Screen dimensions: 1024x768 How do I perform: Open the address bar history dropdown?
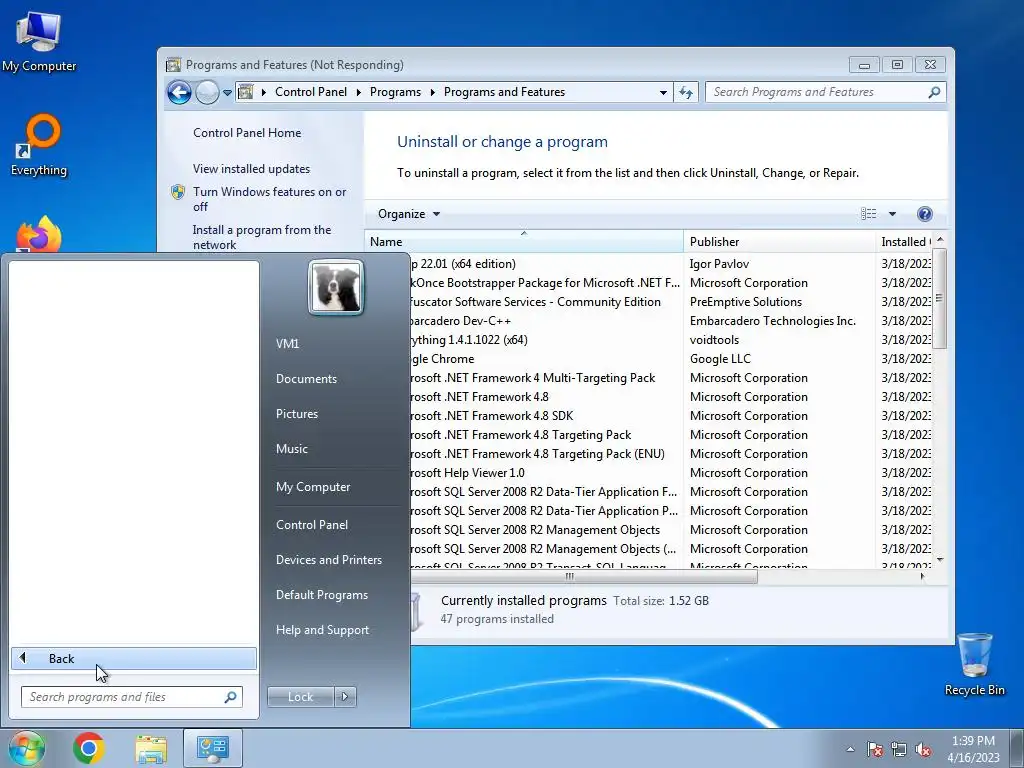coord(664,93)
